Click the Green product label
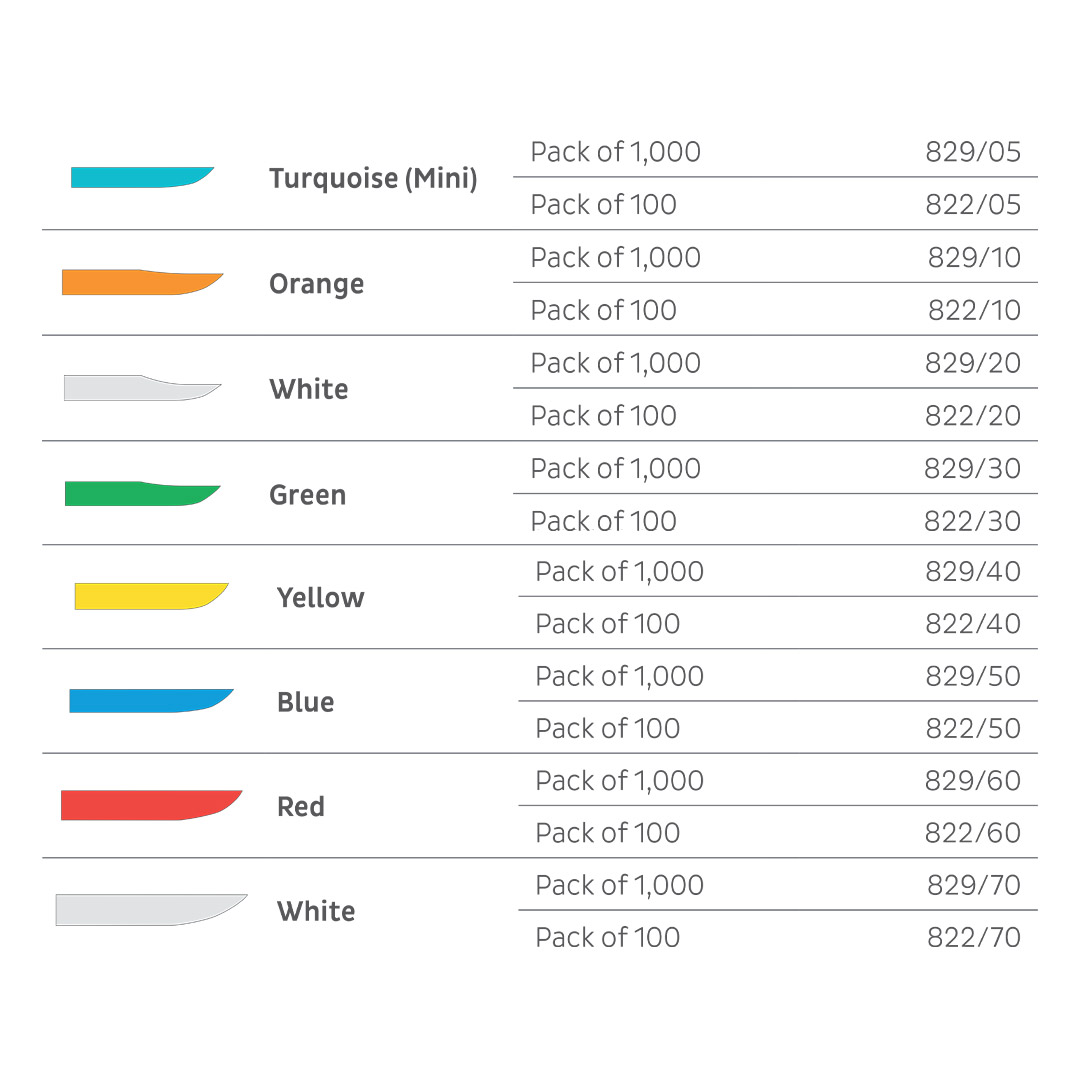This screenshot has height=1080, width=1080. tap(307, 495)
